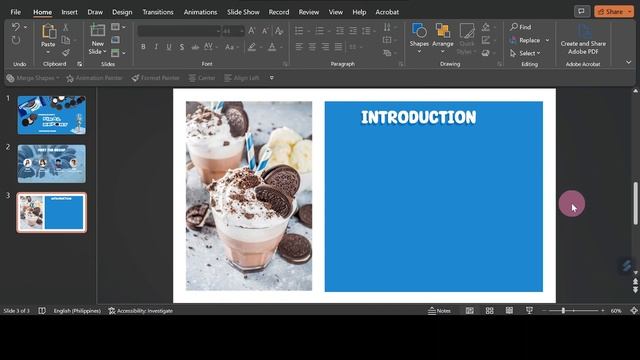
Task: Toggle Bold formatting
Action: click(143, 47)
